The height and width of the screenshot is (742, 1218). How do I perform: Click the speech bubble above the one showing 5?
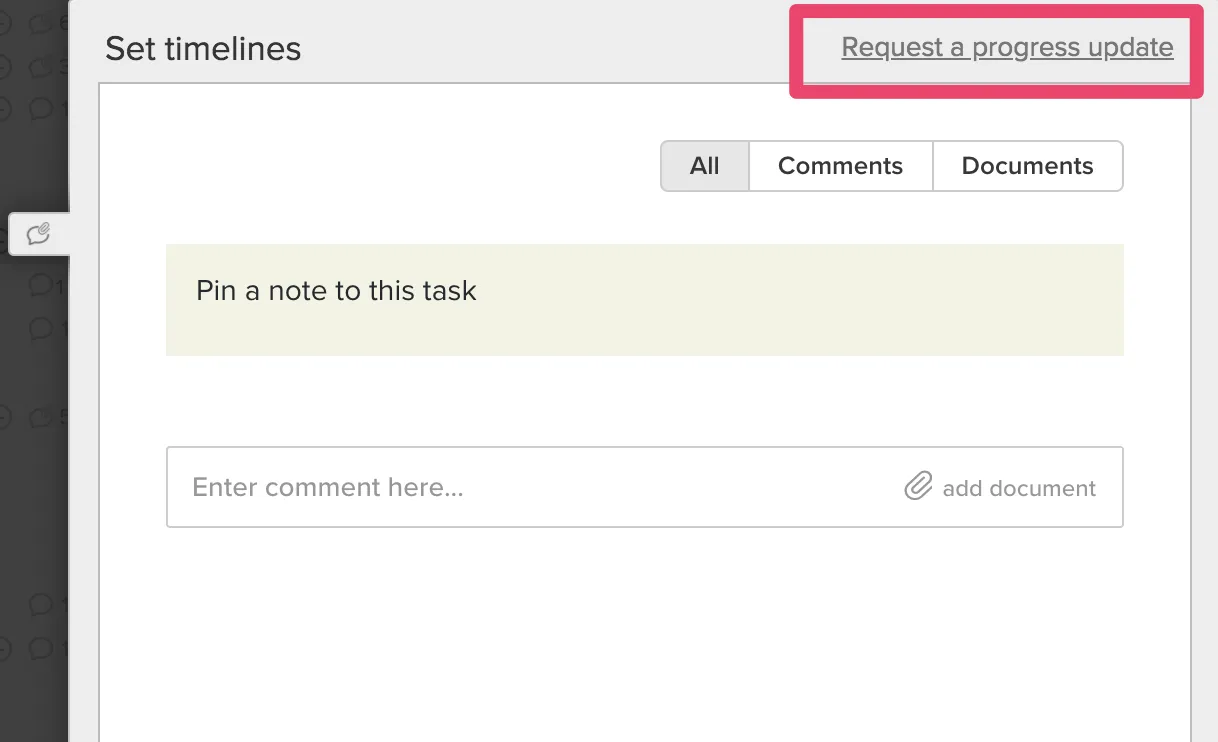click(x=42, y=328)
